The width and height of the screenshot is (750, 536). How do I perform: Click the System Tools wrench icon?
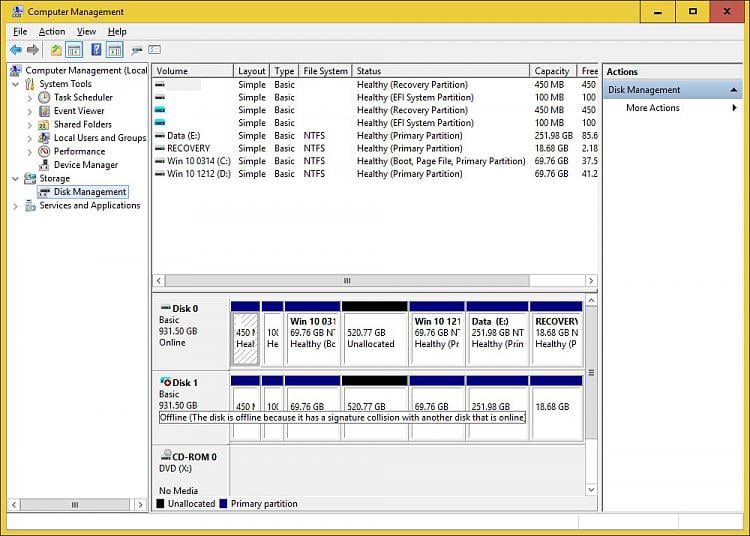pyautogui.click(x=30, y=84)
